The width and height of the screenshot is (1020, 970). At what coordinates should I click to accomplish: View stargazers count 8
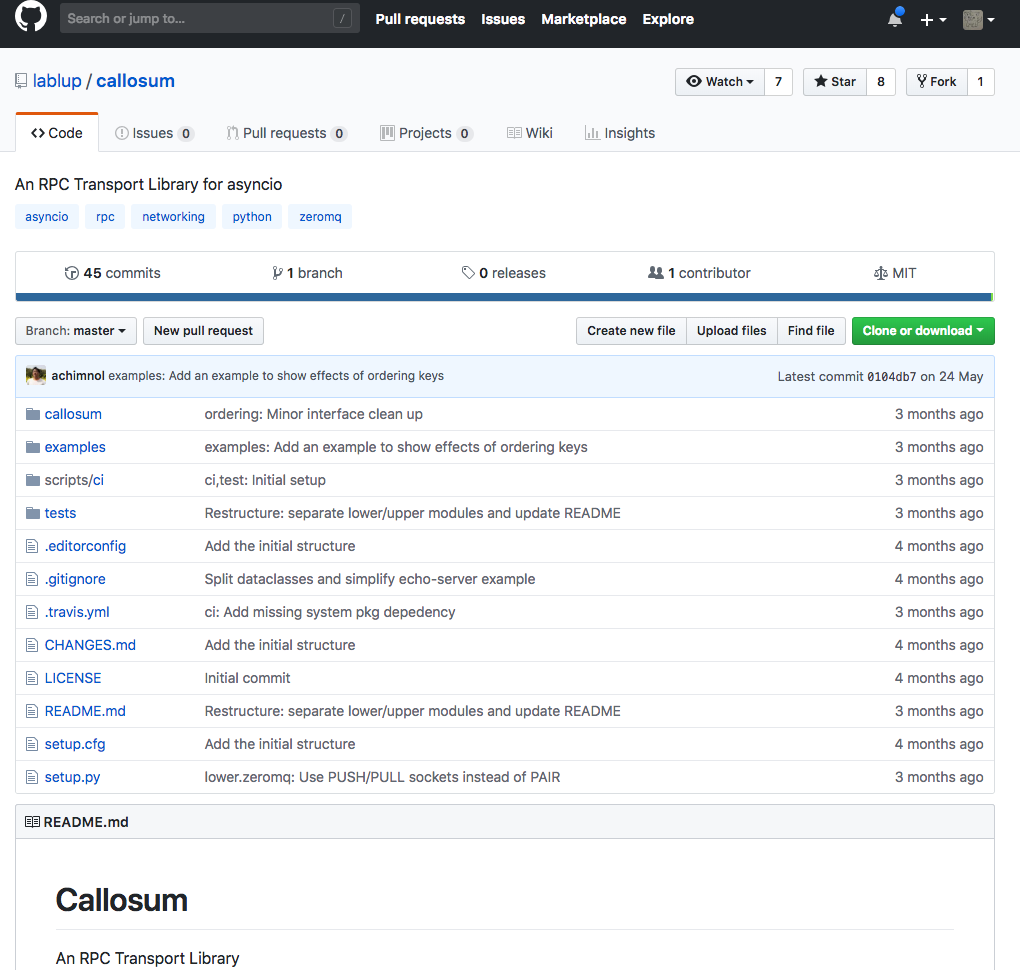pos(881,82)
